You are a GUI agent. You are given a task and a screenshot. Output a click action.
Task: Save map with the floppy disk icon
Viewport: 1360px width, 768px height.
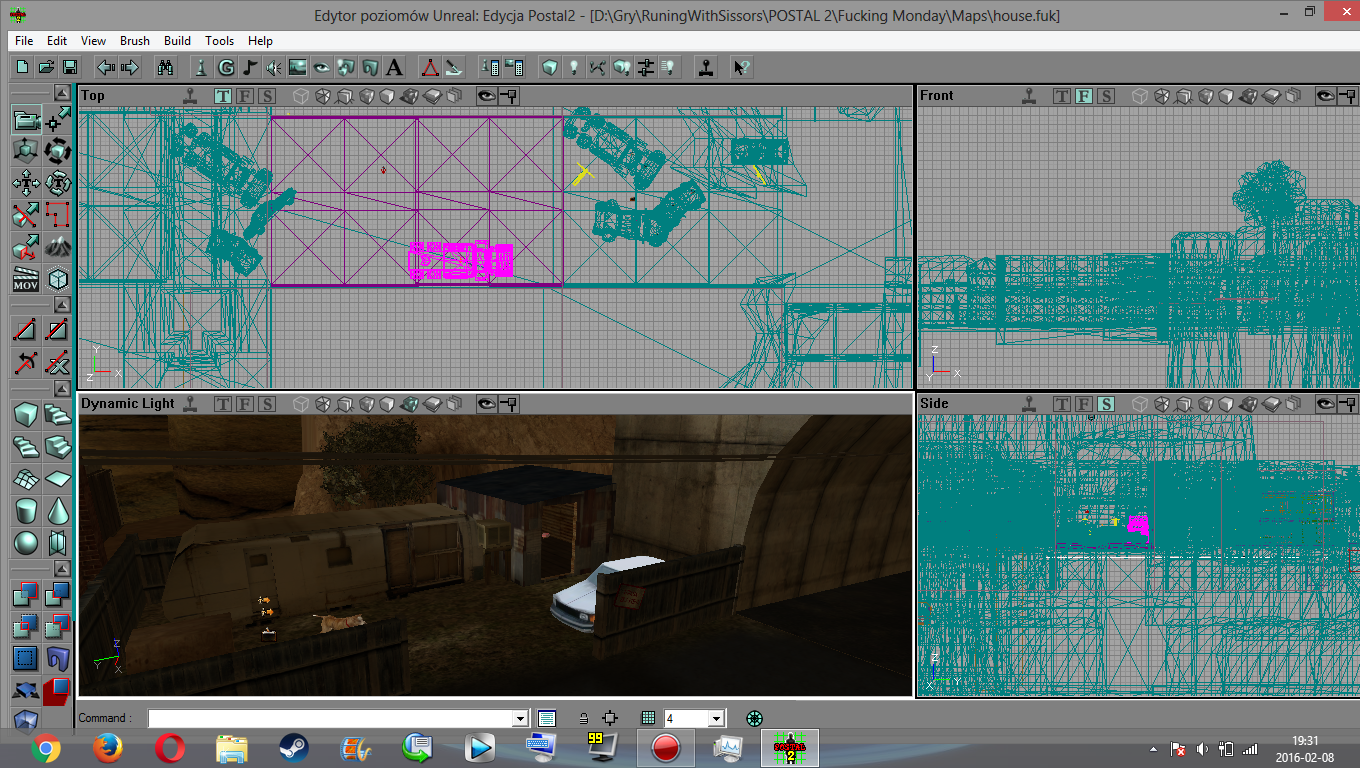(70, 67)
